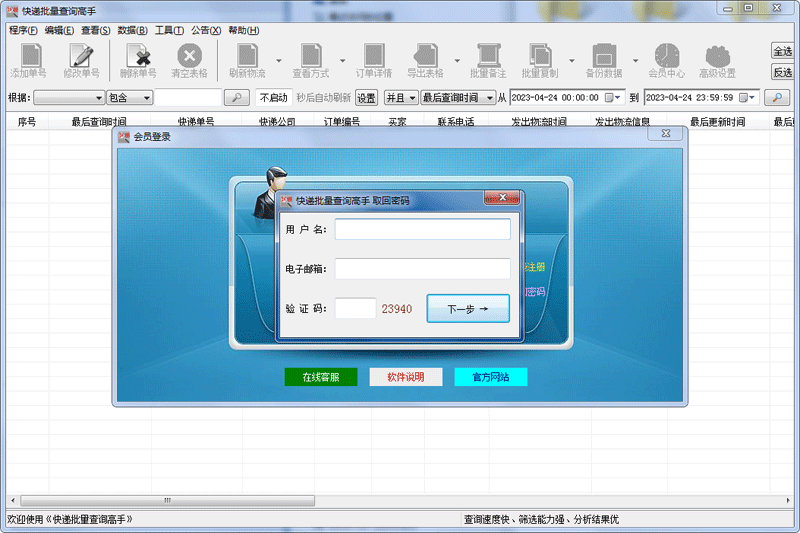Click the search magnifier next to keyword field
This screenshot has width=800, height=533.
point(237,97)
